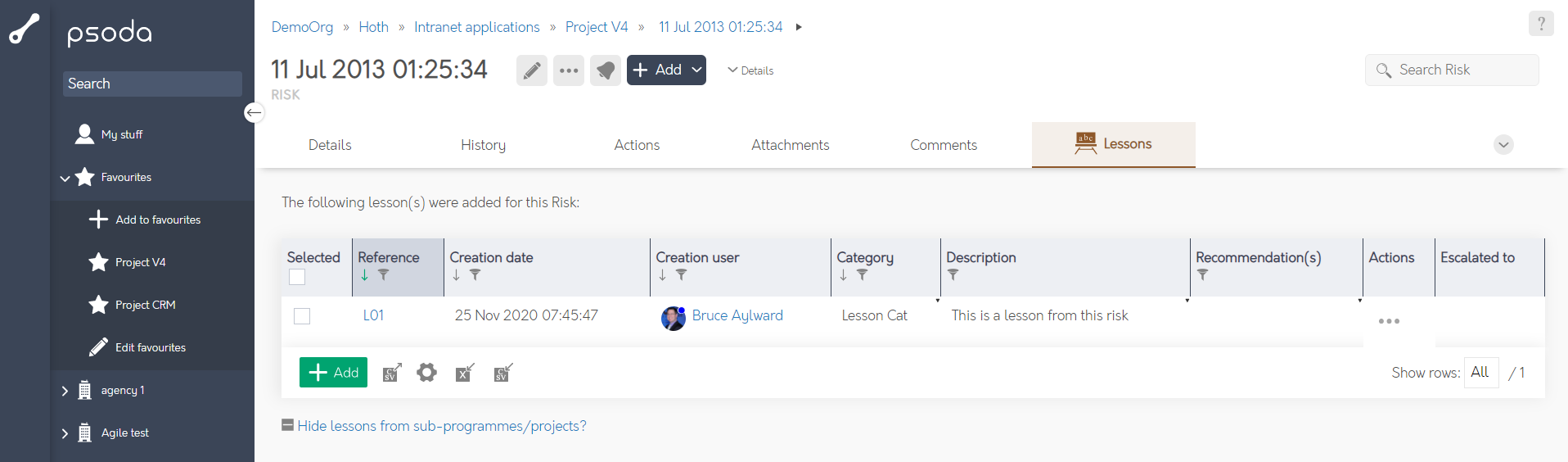Click the Excel import icon below the table
This screenshot has width=1568, height=462.
[465, 373]
